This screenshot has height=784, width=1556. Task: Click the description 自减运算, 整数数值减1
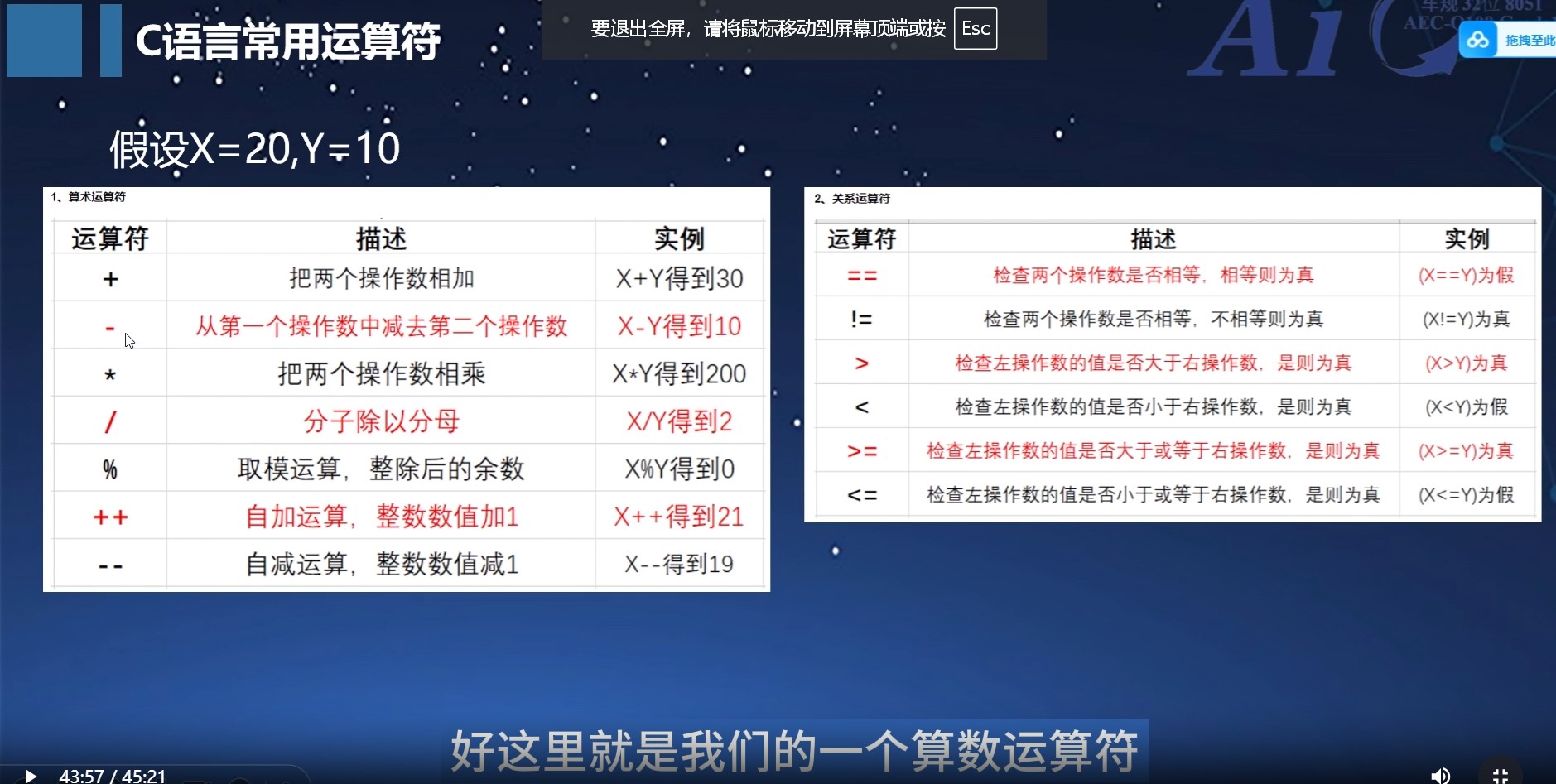381,564
